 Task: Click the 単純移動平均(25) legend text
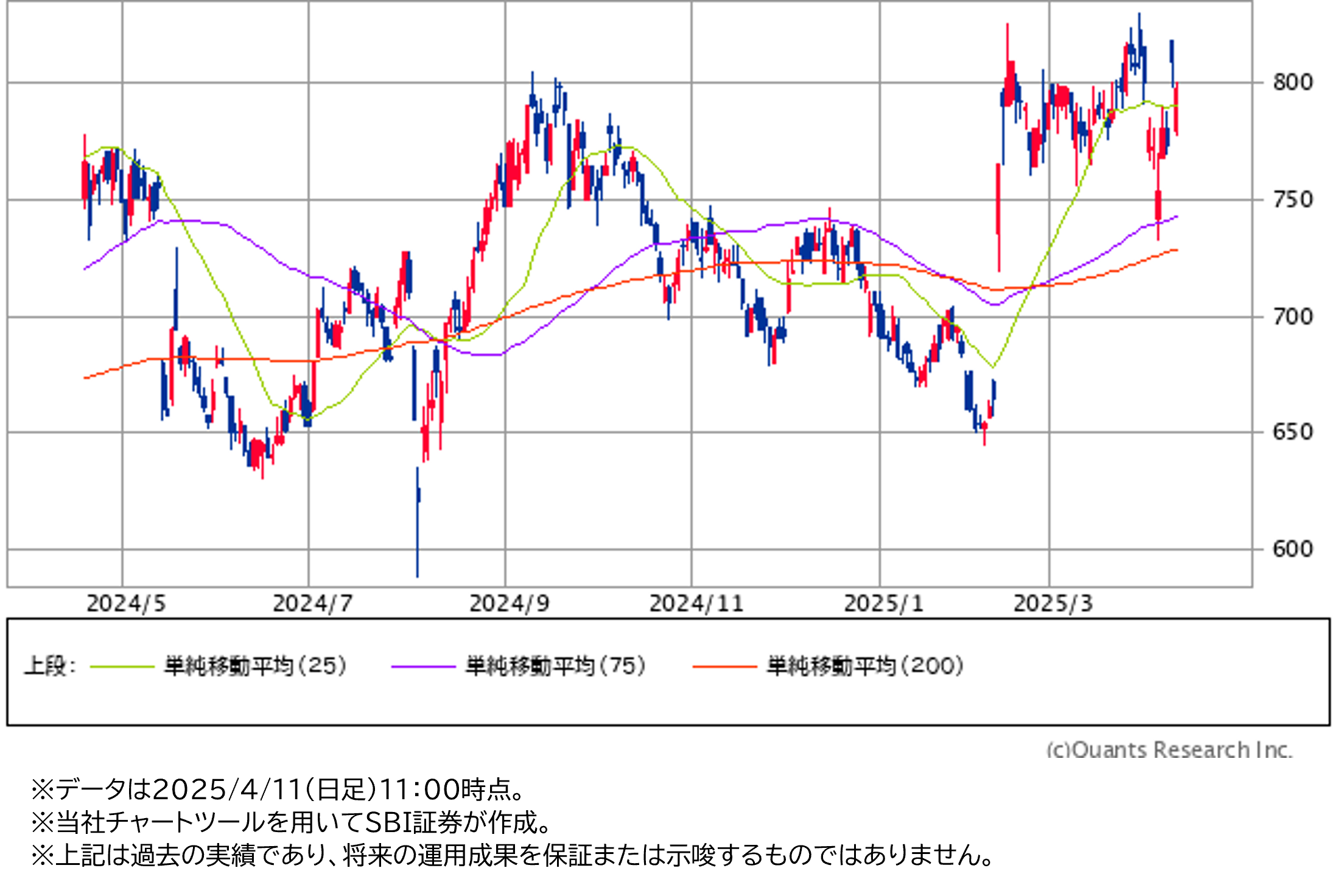(x=256, y=666)
